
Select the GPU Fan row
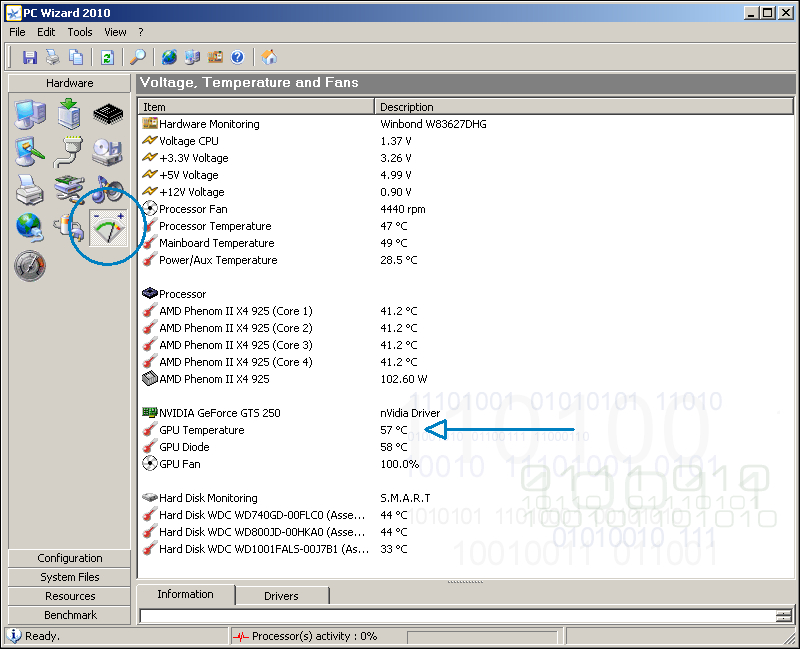pos(466,464)
